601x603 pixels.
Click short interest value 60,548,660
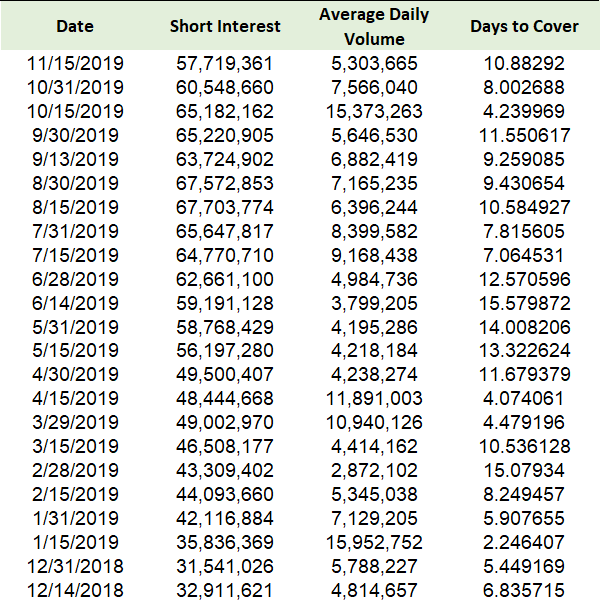click(225, 88)
